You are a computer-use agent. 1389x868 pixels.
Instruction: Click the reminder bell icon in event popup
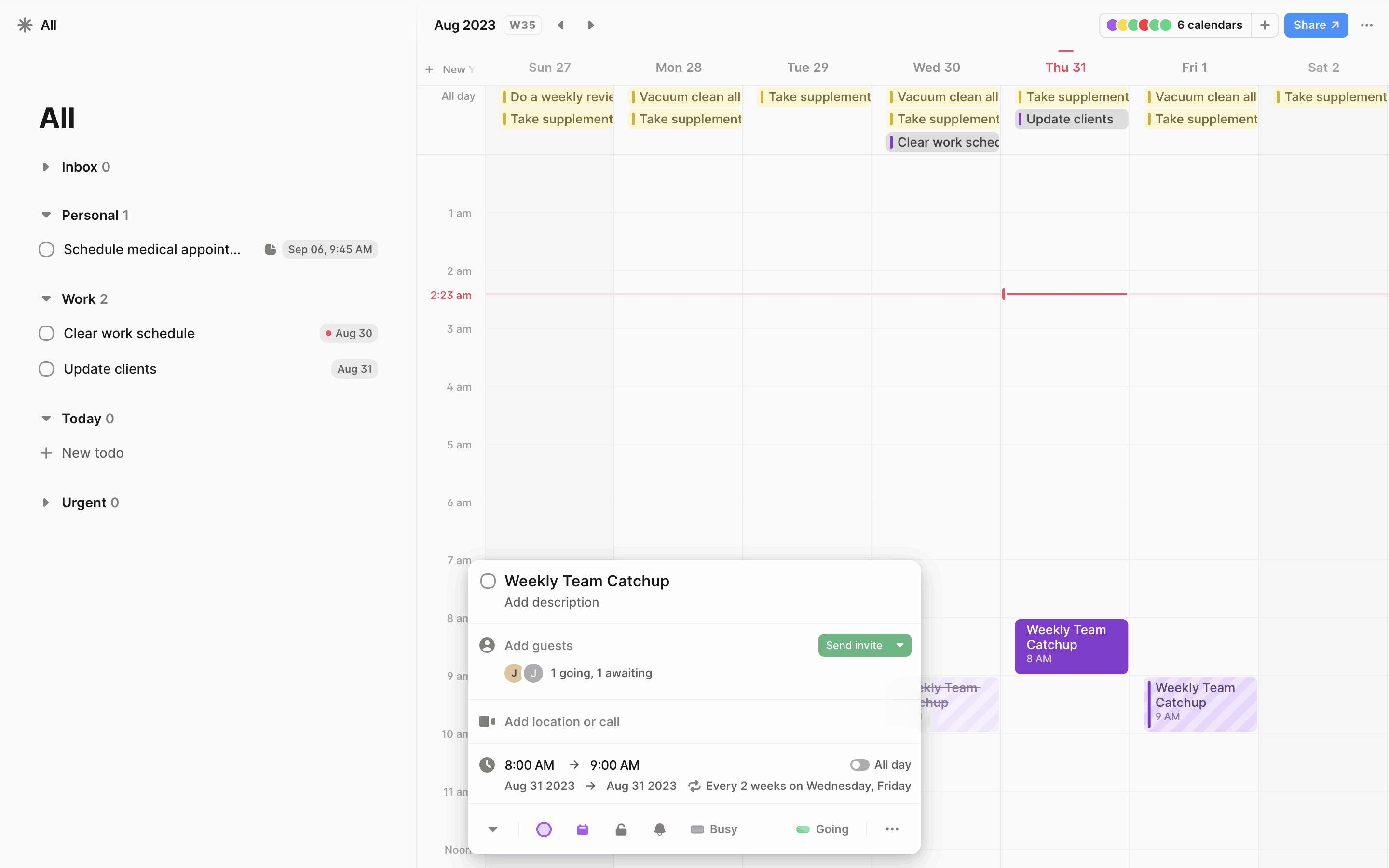point(659,829)
